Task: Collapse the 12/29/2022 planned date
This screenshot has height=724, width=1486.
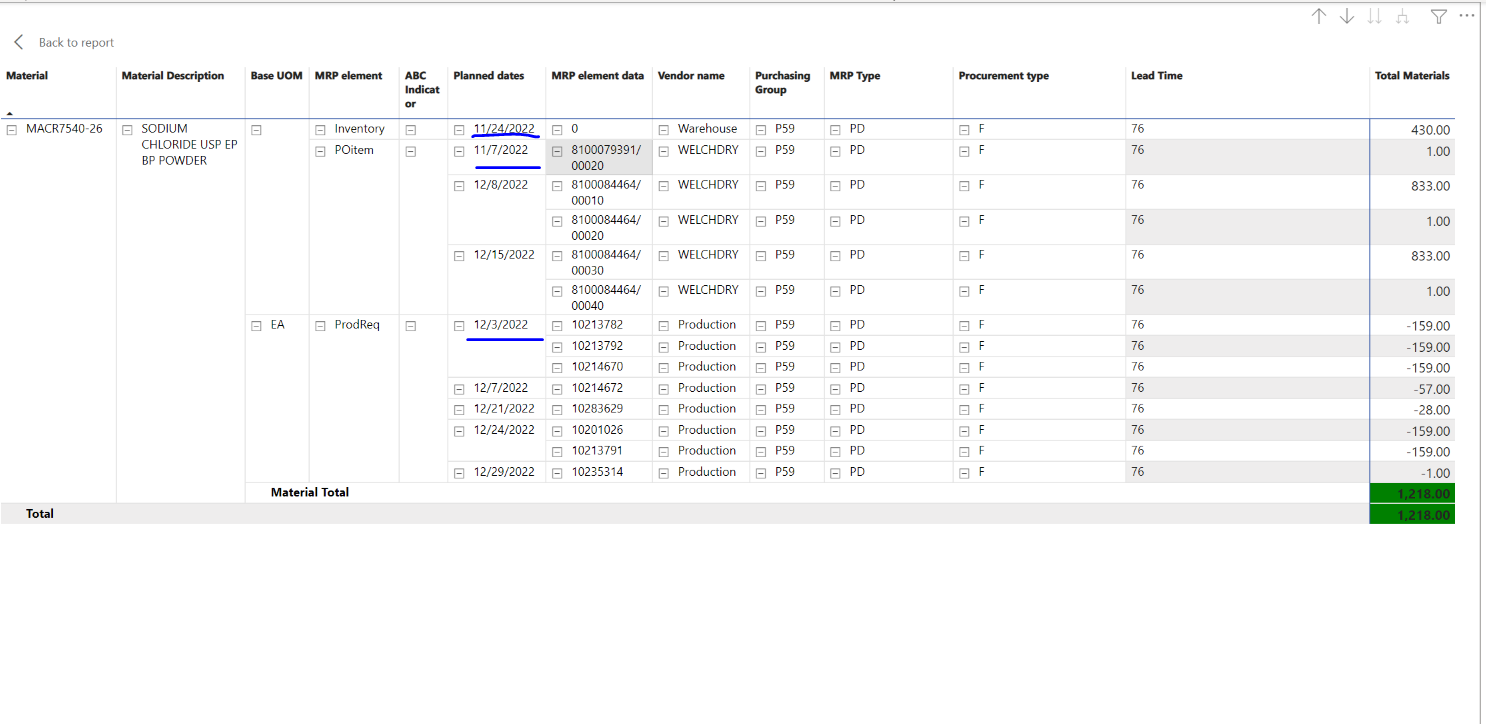Action: tap(459, 472)
